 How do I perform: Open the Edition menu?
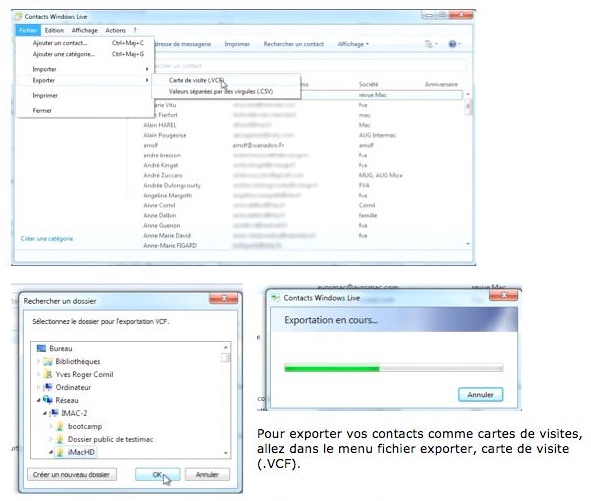pyautogui.click(x=54, y=30)
